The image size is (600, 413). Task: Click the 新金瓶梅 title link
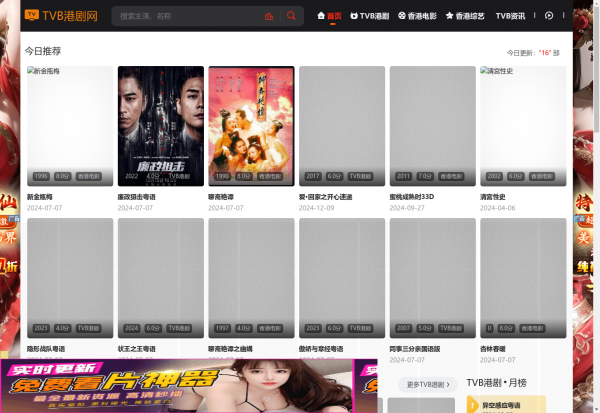point(43,197)
